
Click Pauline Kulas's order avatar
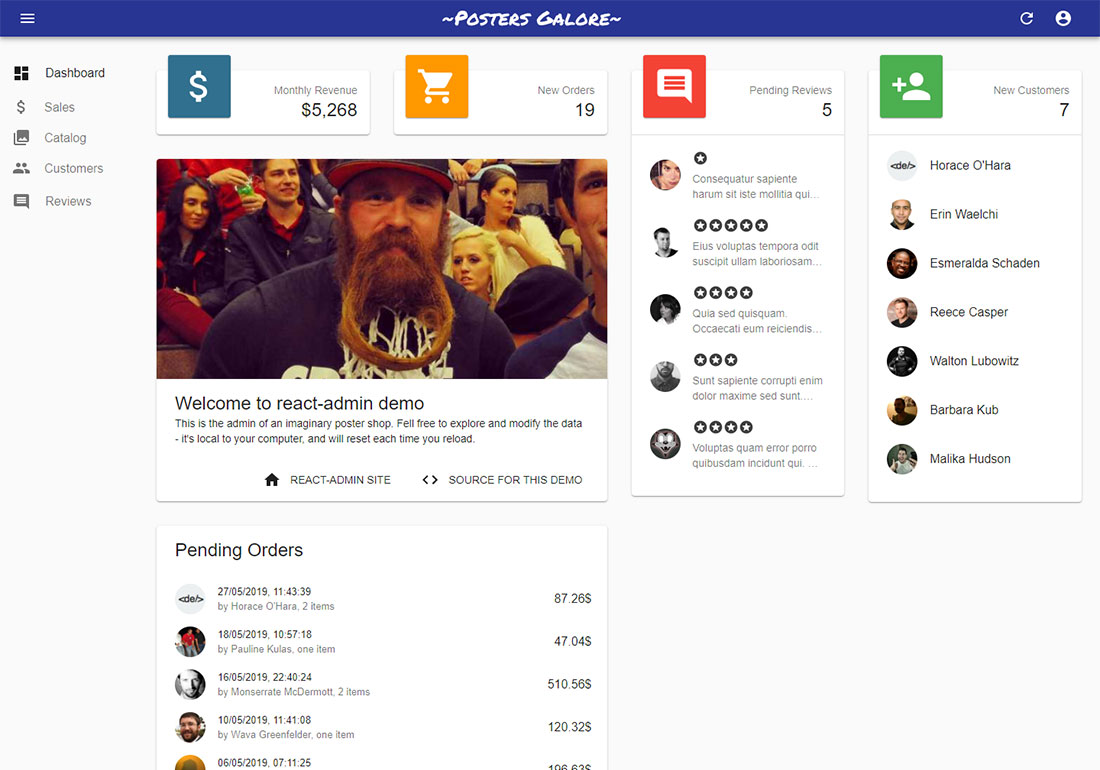190,642
